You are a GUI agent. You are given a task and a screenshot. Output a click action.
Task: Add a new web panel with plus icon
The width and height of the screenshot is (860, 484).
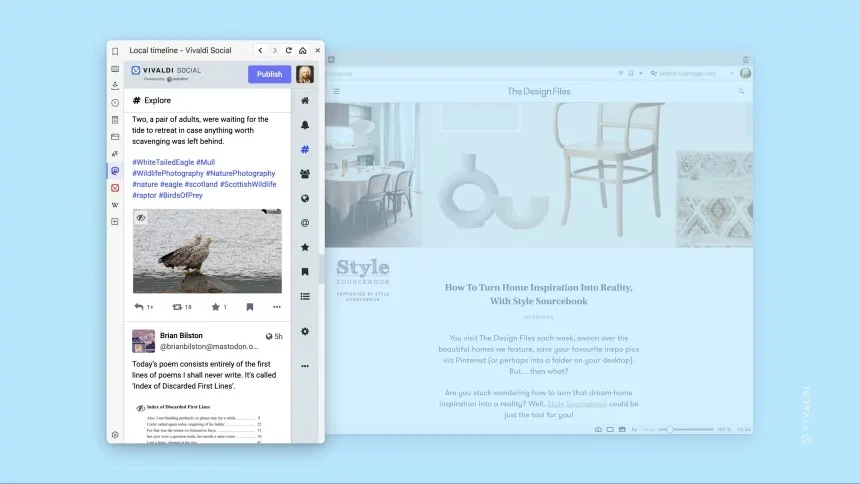(x=115, y=222)
